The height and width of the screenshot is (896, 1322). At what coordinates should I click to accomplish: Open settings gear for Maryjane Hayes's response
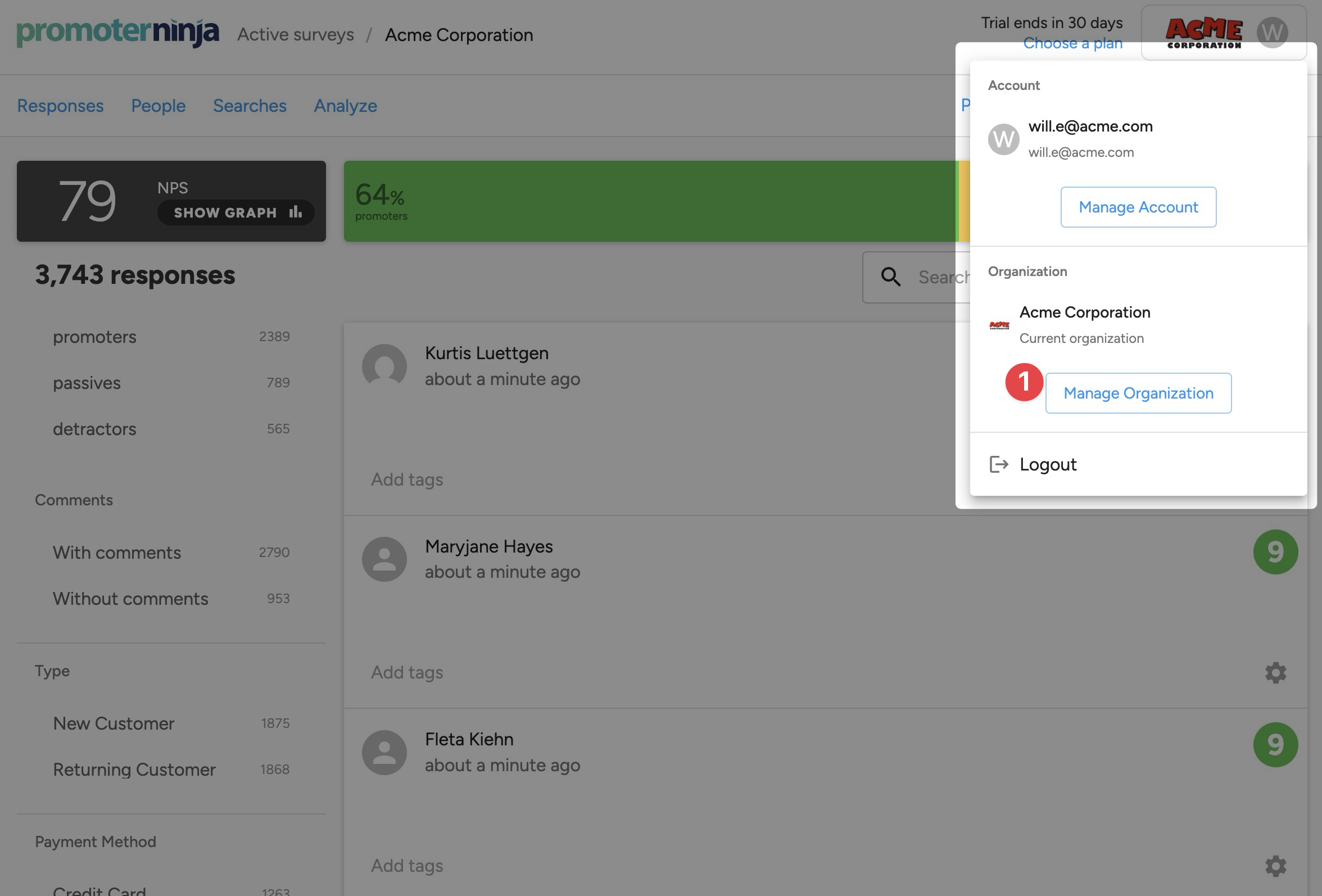click(1275, 673)
